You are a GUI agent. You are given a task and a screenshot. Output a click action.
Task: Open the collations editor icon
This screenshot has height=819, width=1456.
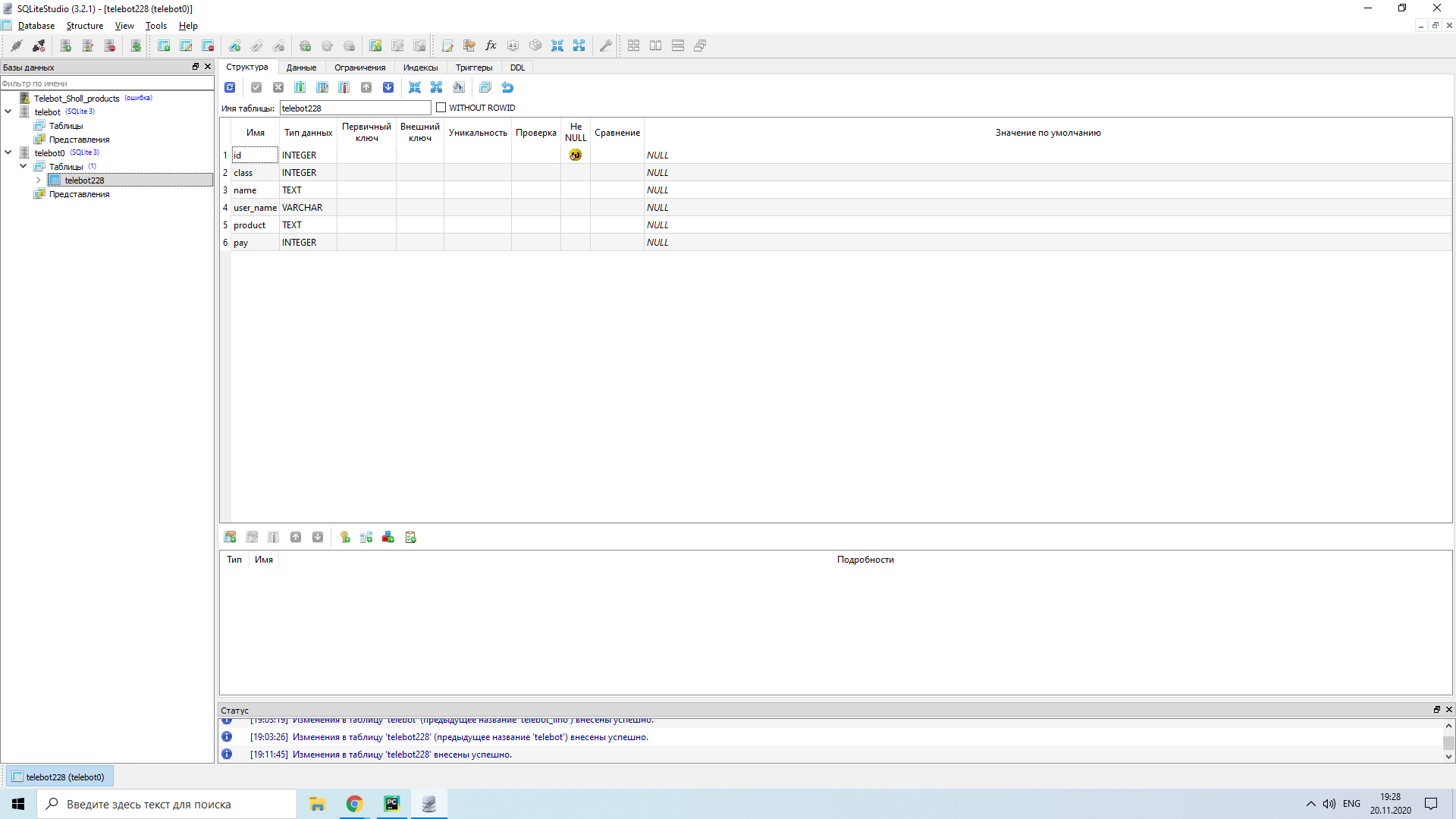pos(513,46)
